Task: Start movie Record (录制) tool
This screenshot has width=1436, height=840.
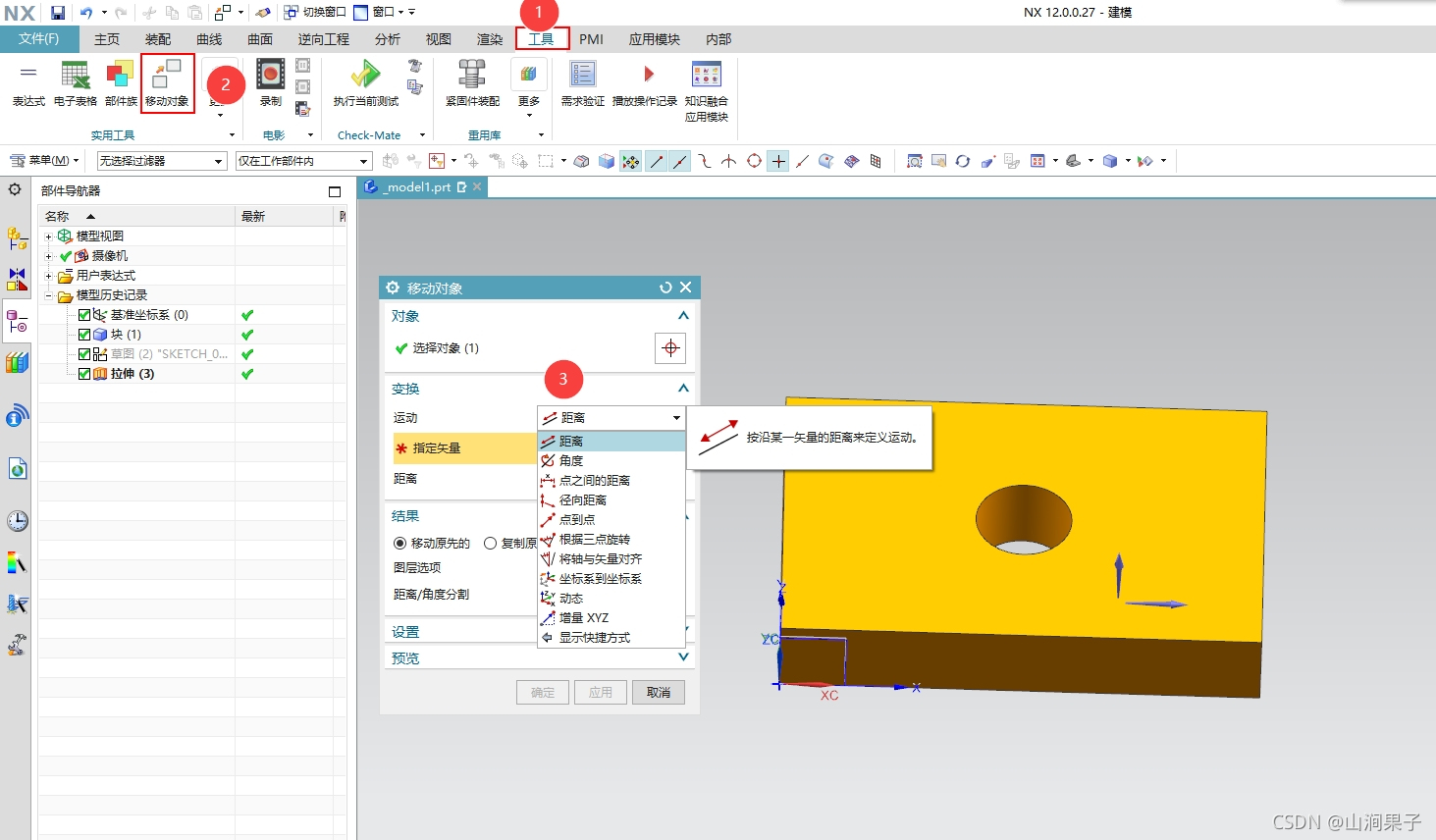Action: (271, 83)
